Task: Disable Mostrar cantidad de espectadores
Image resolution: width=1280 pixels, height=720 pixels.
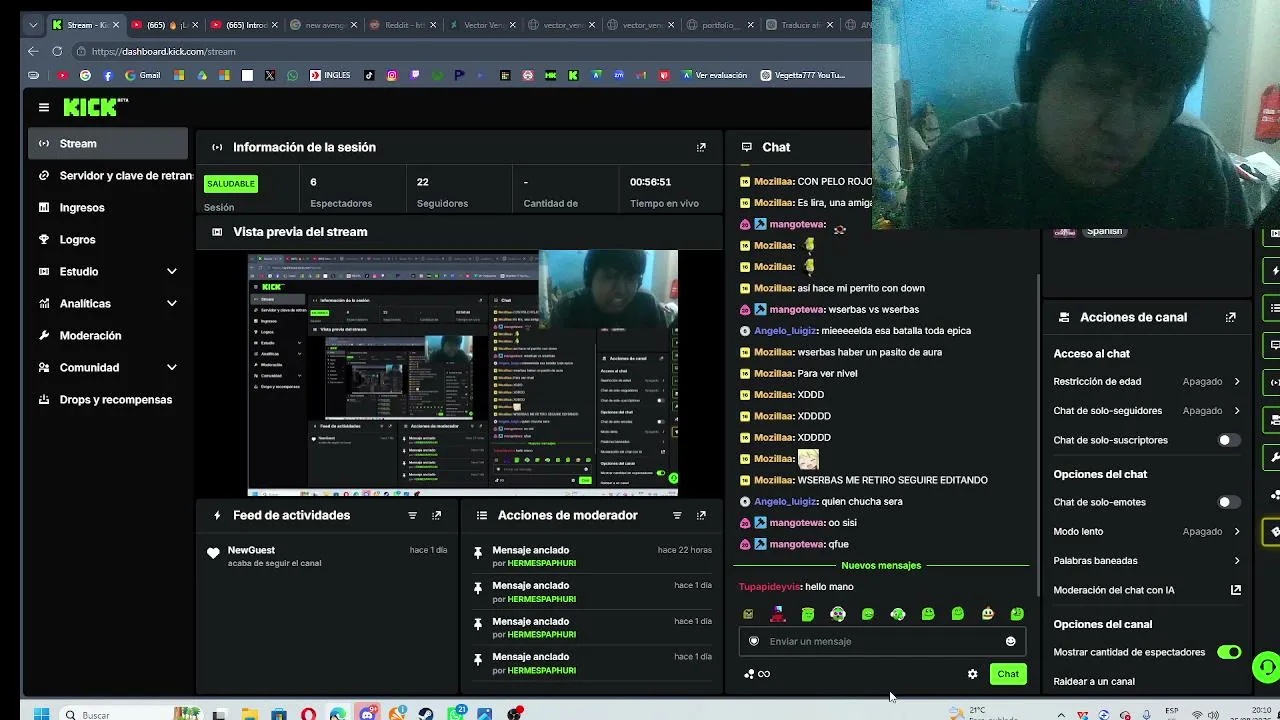Action: (x=1229, y=652)
